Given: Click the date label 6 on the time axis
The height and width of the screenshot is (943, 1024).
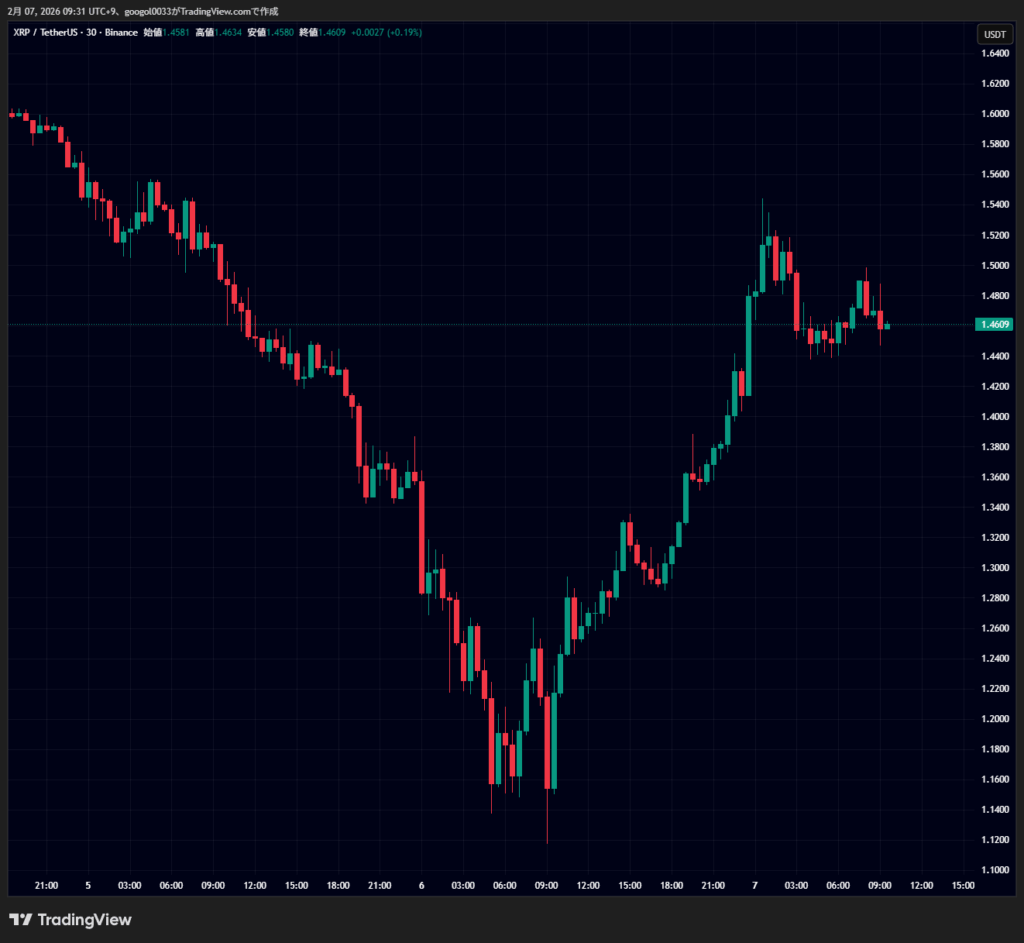Looking at the screenshot, I should coord(420,885).
